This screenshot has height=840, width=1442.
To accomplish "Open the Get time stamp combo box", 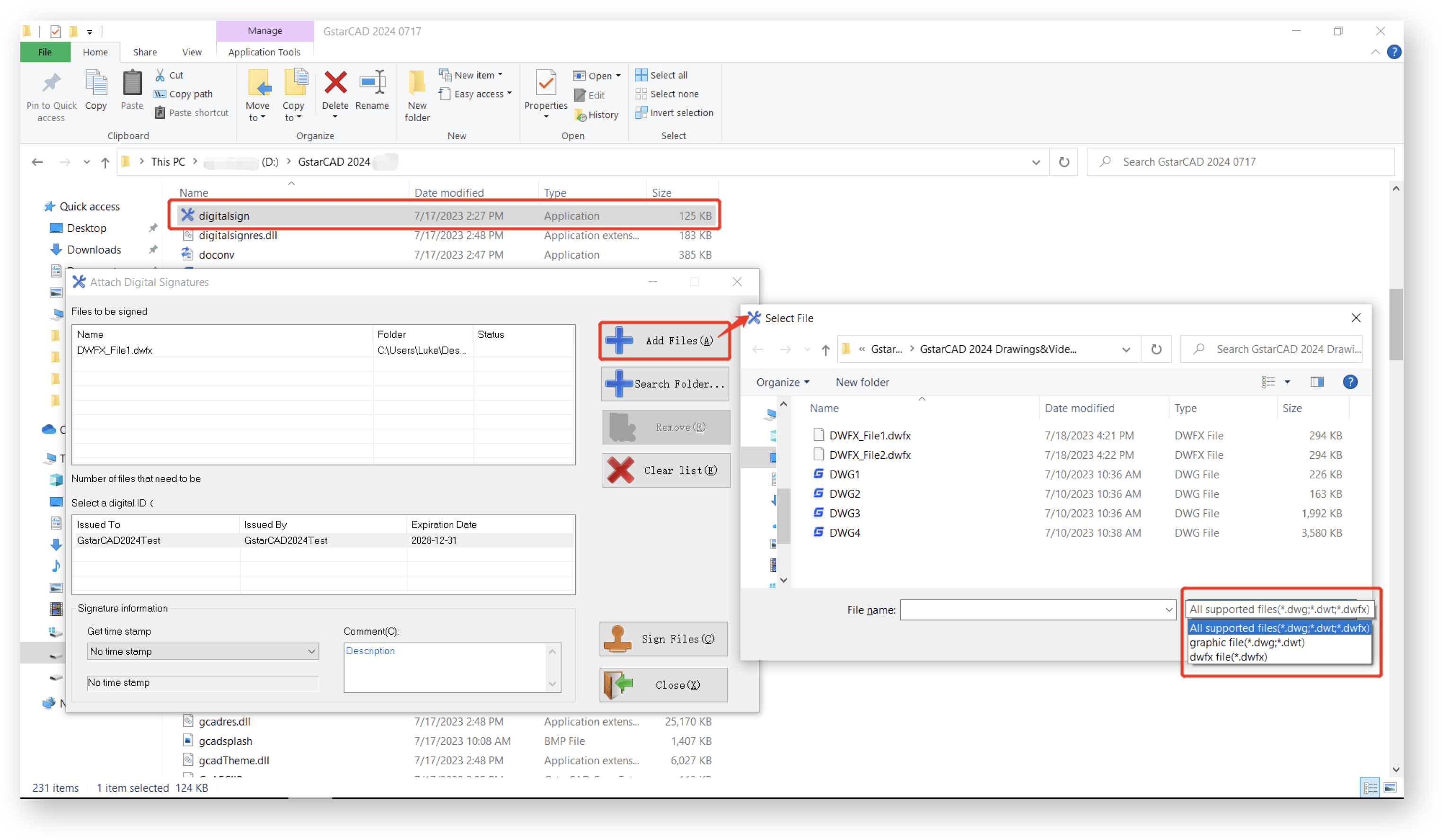I will (203, 651).
